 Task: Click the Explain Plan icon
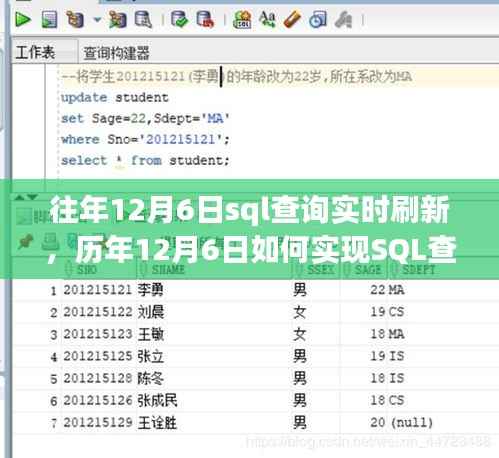pos(75,20)
